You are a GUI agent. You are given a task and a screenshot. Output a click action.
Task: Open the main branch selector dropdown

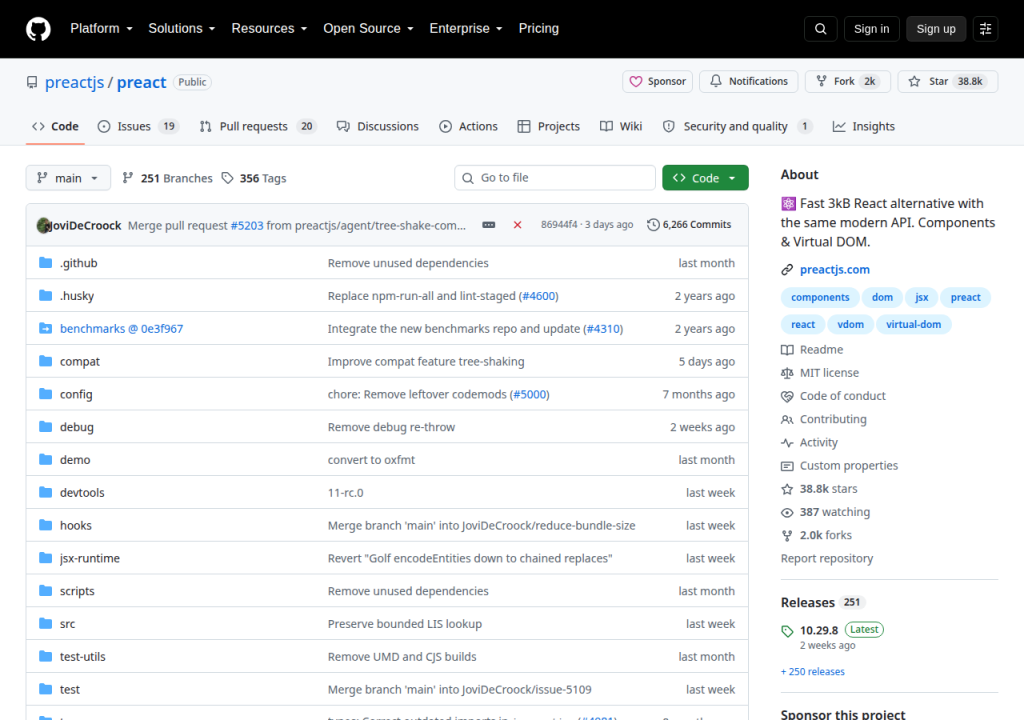[68, 178]
